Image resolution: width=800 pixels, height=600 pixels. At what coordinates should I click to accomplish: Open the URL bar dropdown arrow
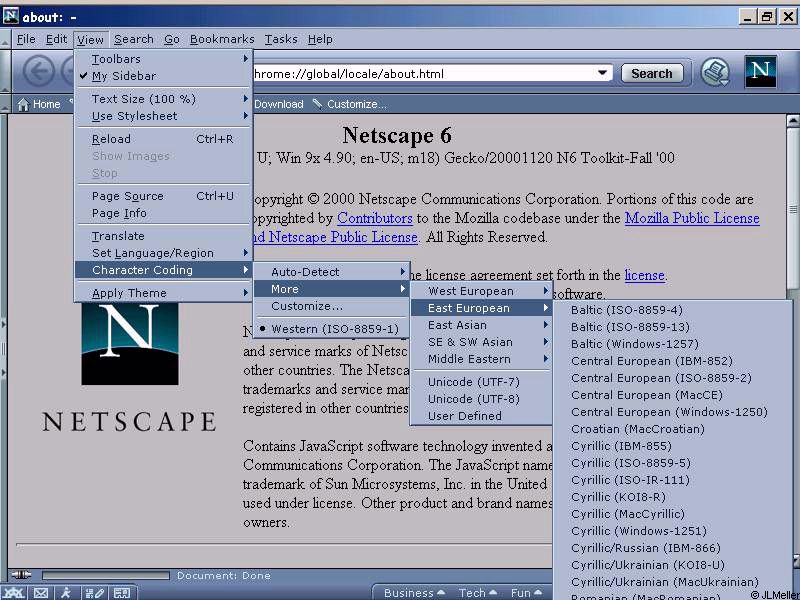click(603, 73)
